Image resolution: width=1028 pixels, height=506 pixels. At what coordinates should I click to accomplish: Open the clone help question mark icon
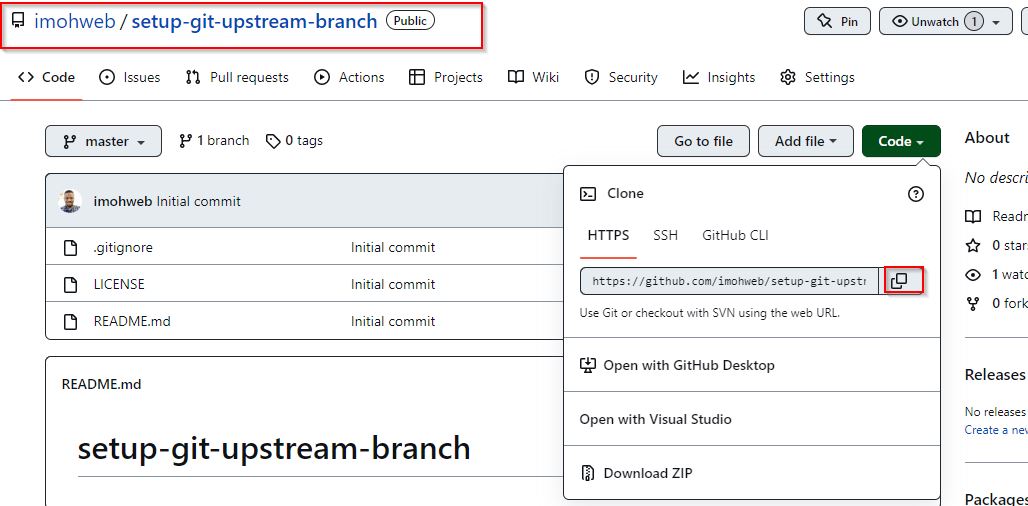tap(915, 193)
